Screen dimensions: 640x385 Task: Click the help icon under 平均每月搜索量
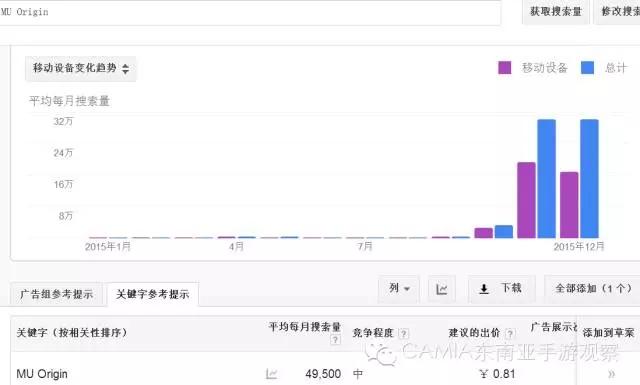point(335,339)
